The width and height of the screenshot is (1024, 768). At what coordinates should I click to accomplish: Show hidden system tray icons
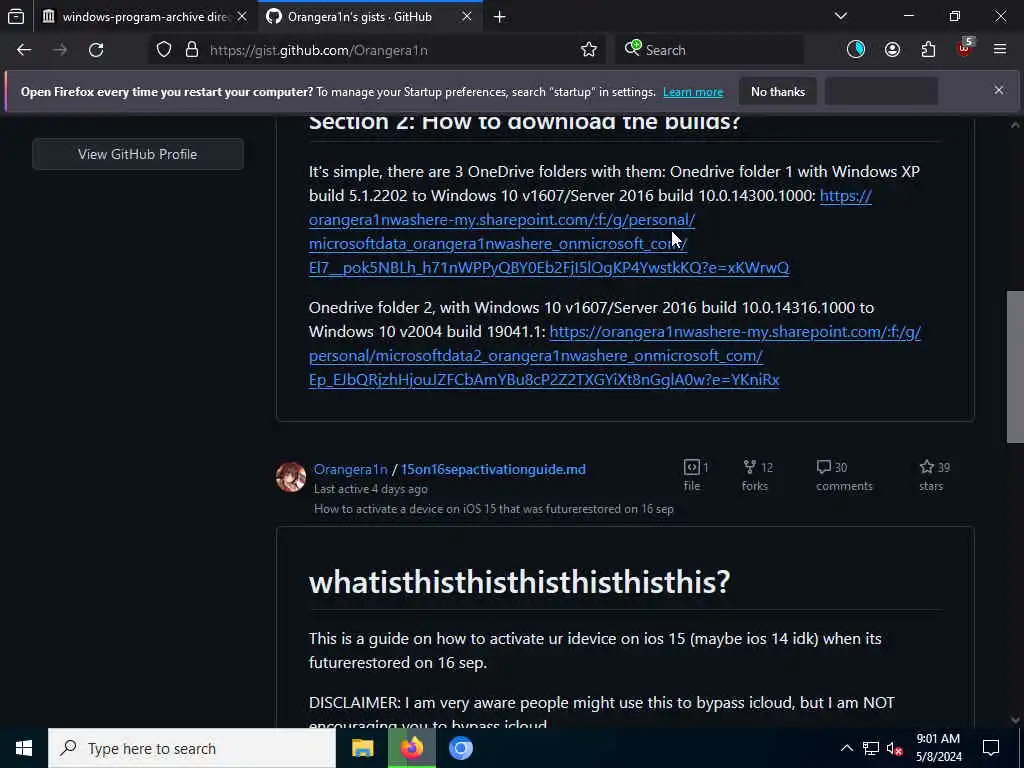[x=846, y=748]
